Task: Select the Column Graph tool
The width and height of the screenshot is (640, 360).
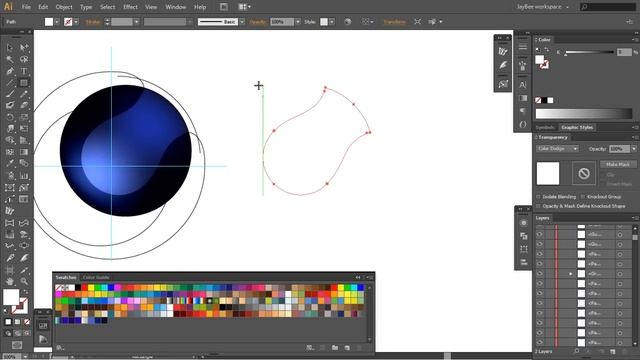Action: tap(24, 176)
